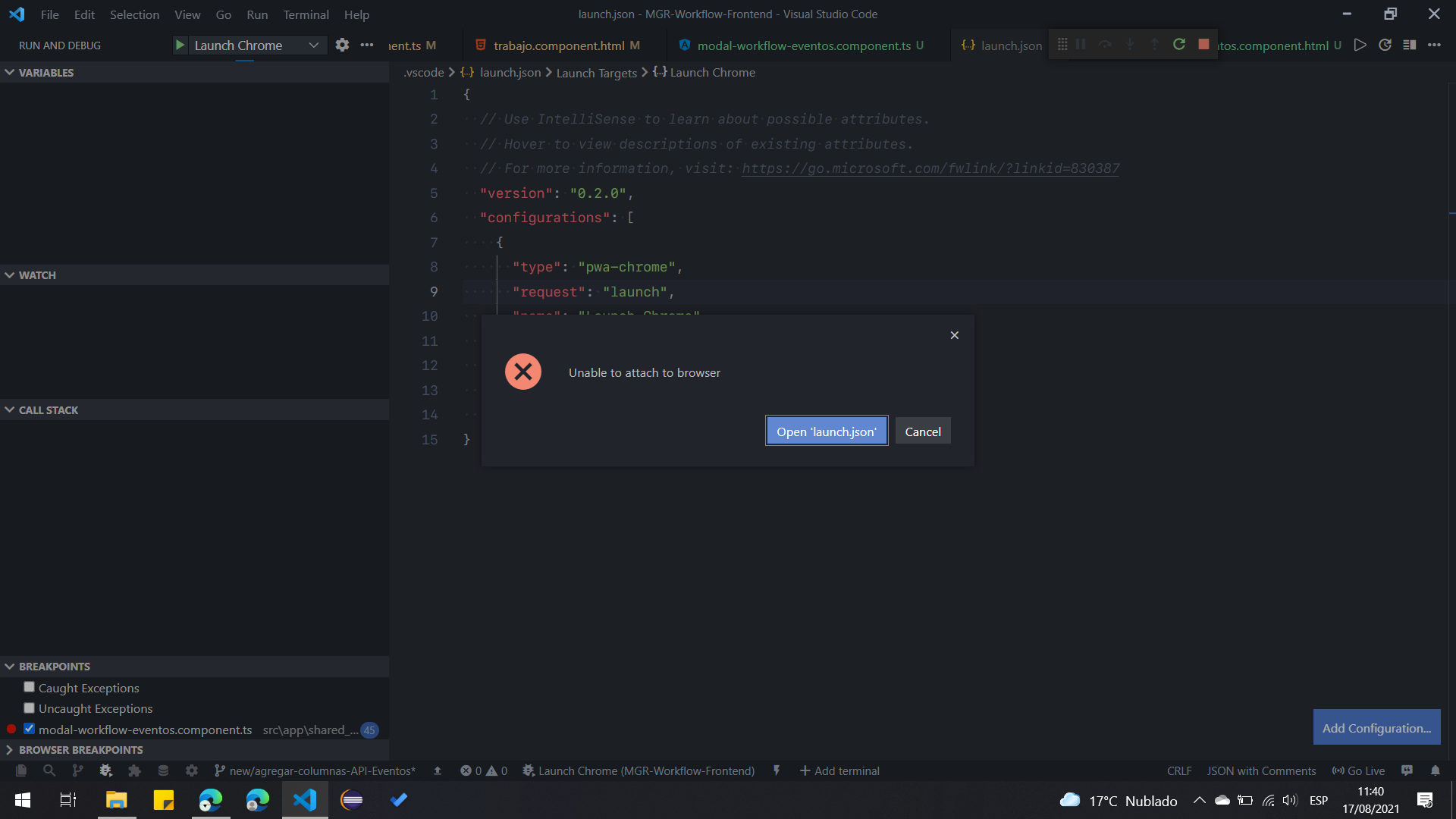Enable the Uncaught Exceptions checkbox
This screenshot has height=819, width=1456.
pyautogui.click(x=29, y=708)
